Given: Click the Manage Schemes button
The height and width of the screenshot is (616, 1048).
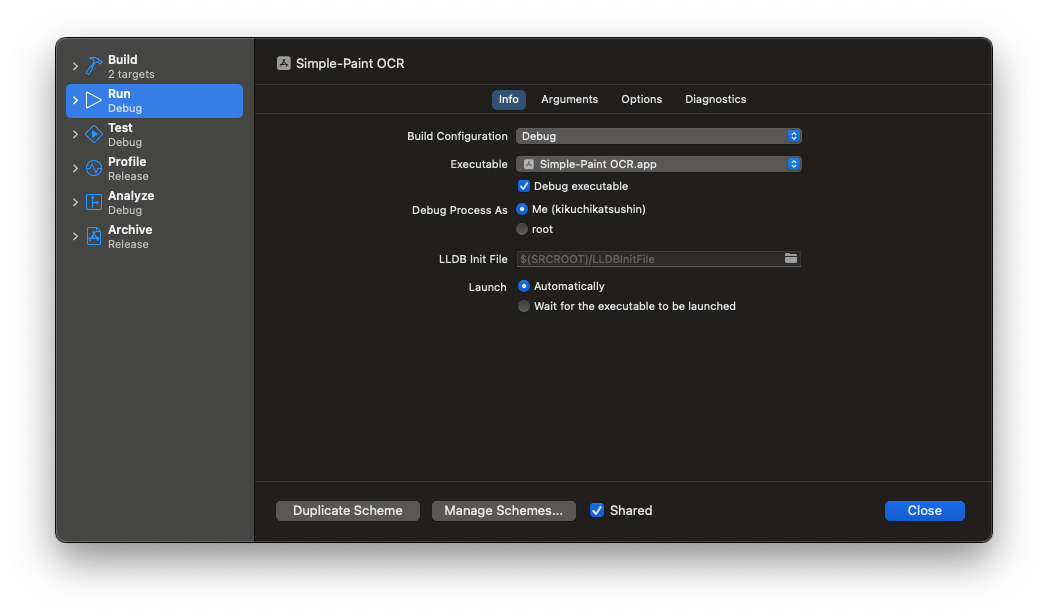Looking at the screenshot, I should 503,510.
